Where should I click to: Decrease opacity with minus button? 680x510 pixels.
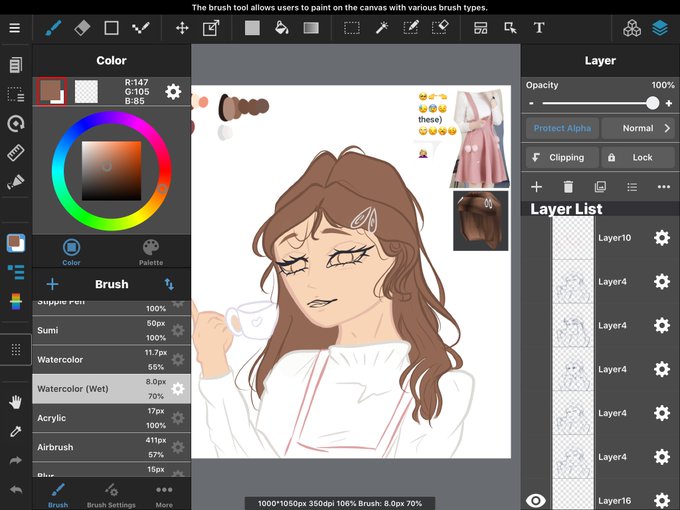coord(531,103)
